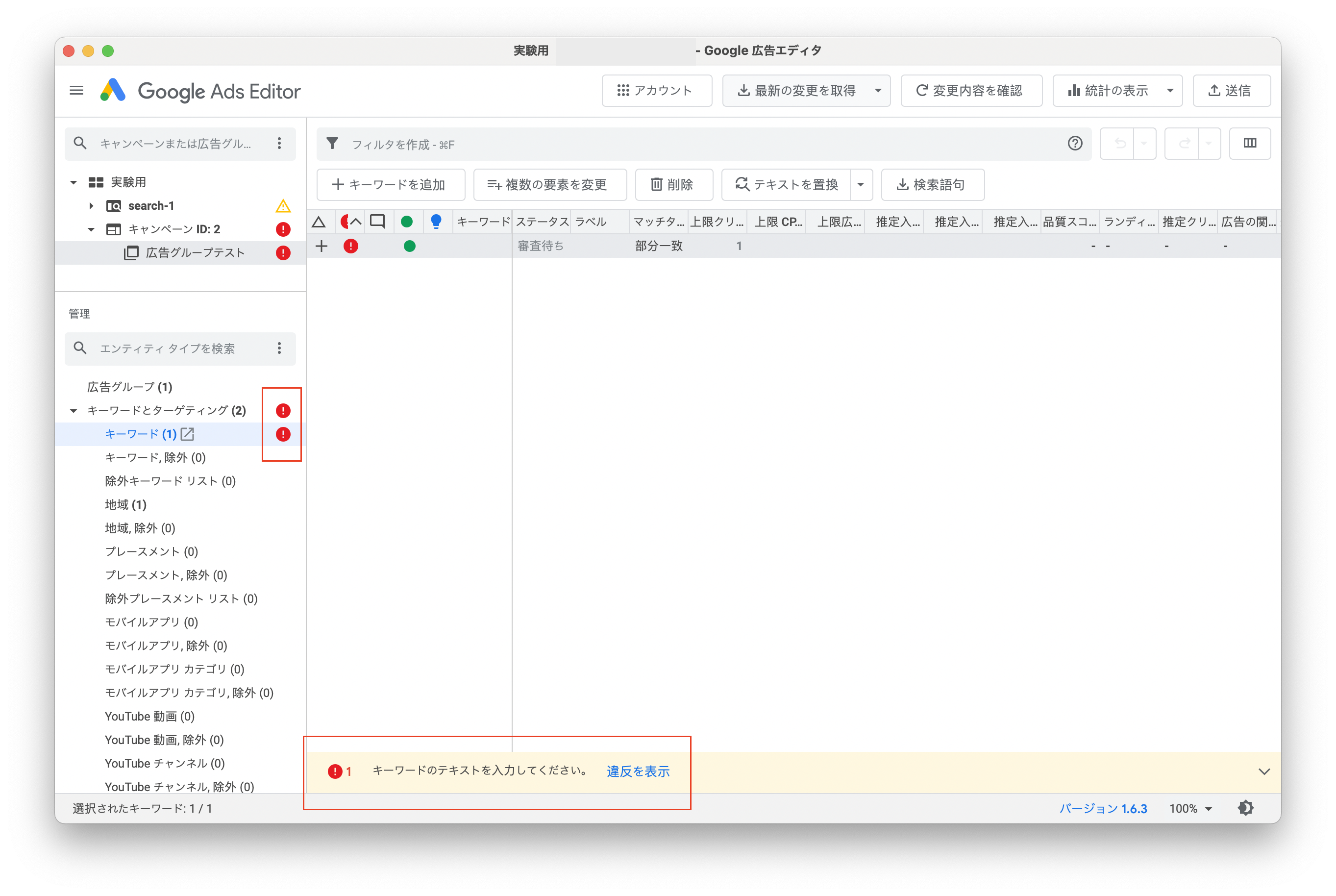Click the キーワードを追加 button
1336x896 pixels.
(x=391, y=185)
